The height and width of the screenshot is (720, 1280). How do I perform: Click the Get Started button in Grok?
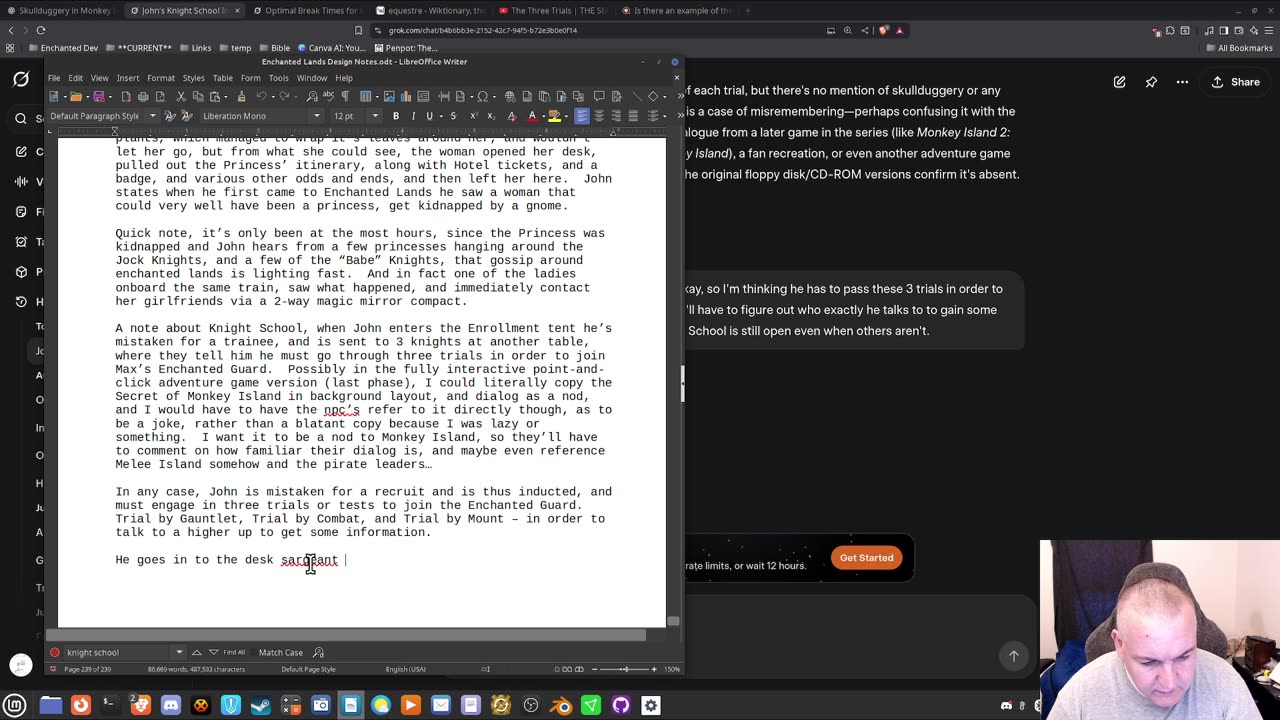[866, 558]
